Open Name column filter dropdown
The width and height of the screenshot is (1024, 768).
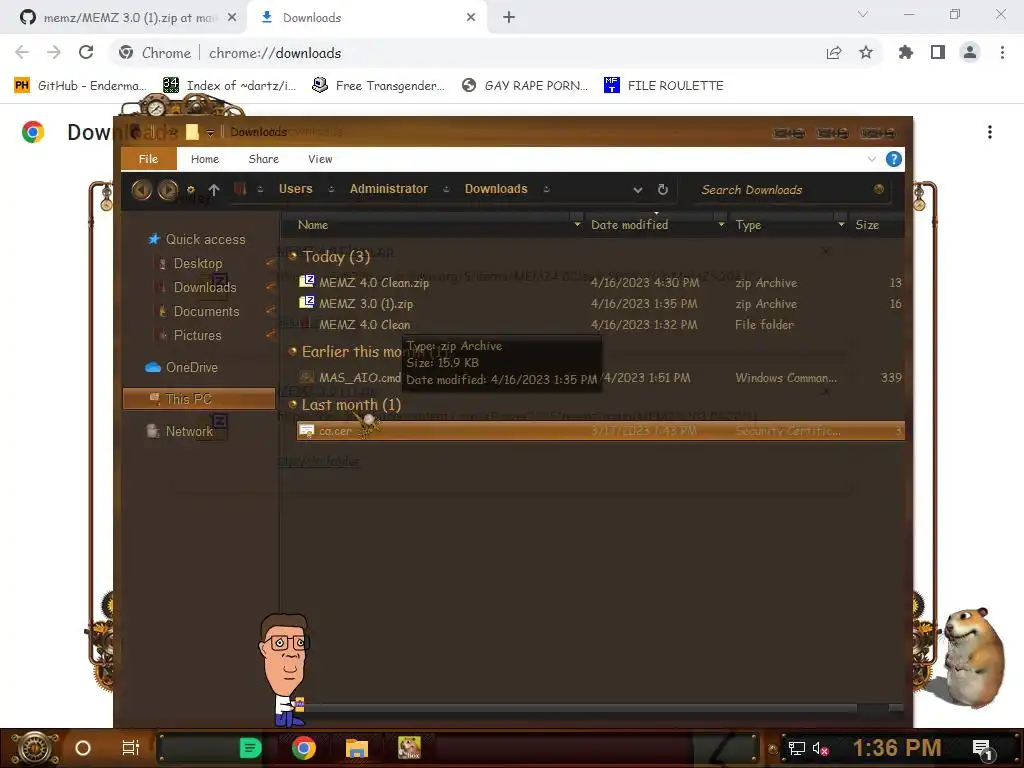coord(577,225)
